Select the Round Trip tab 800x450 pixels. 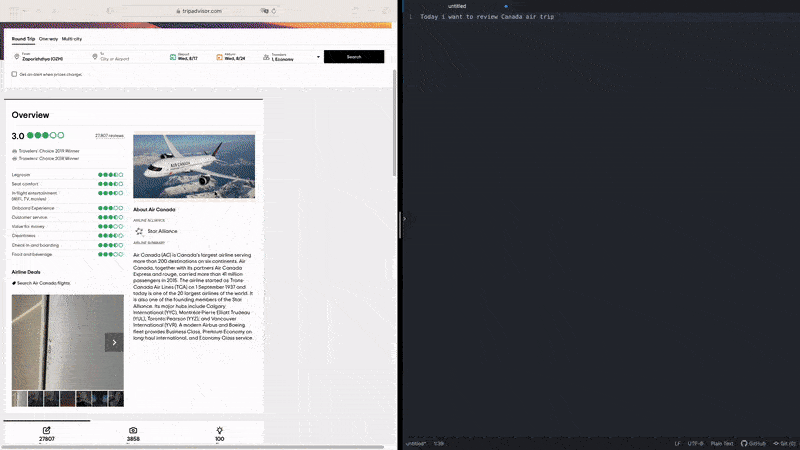pyautogui.click(x=23, y=39)
